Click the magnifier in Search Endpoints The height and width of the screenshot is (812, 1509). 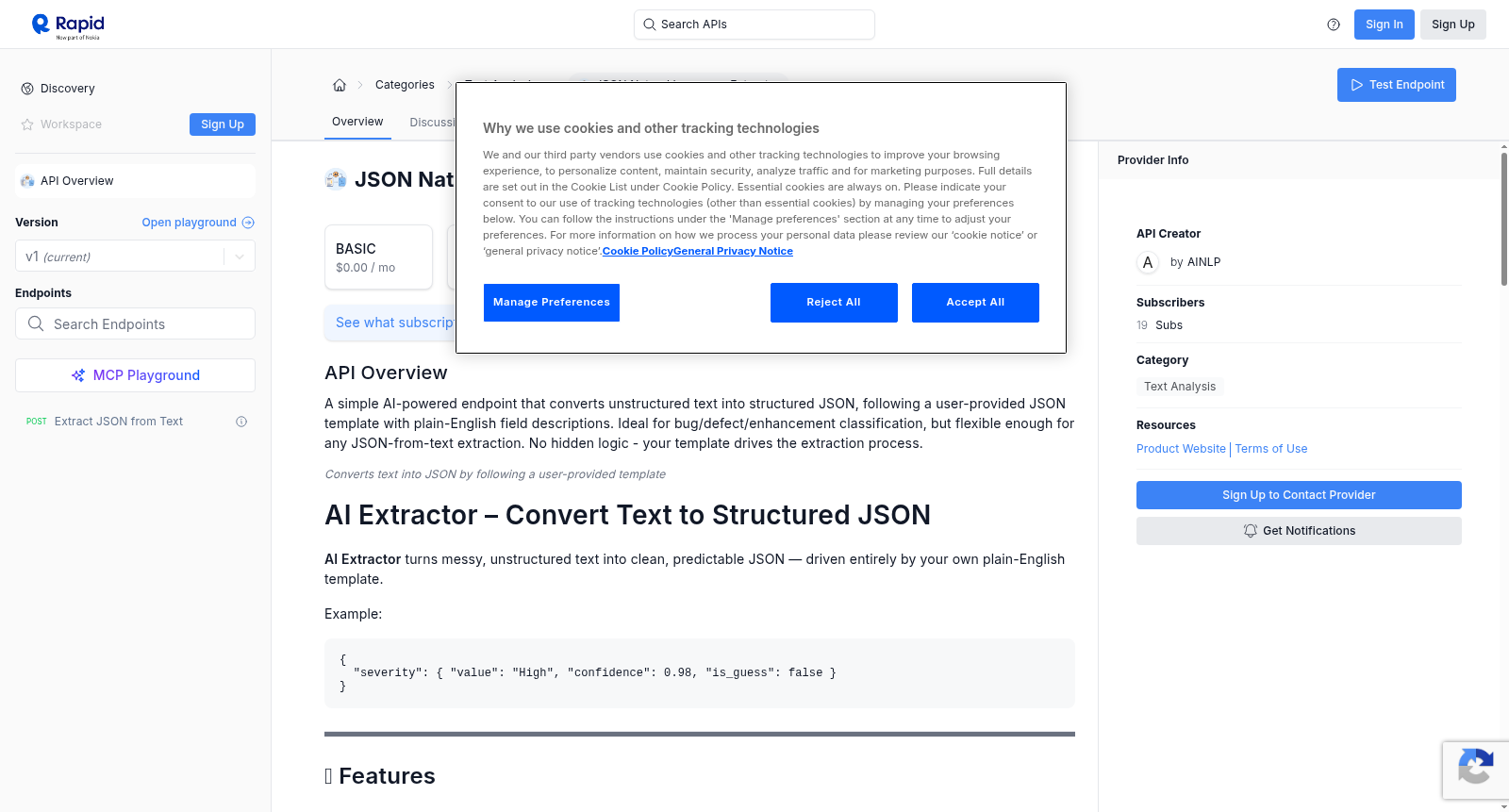click(36, 323)
